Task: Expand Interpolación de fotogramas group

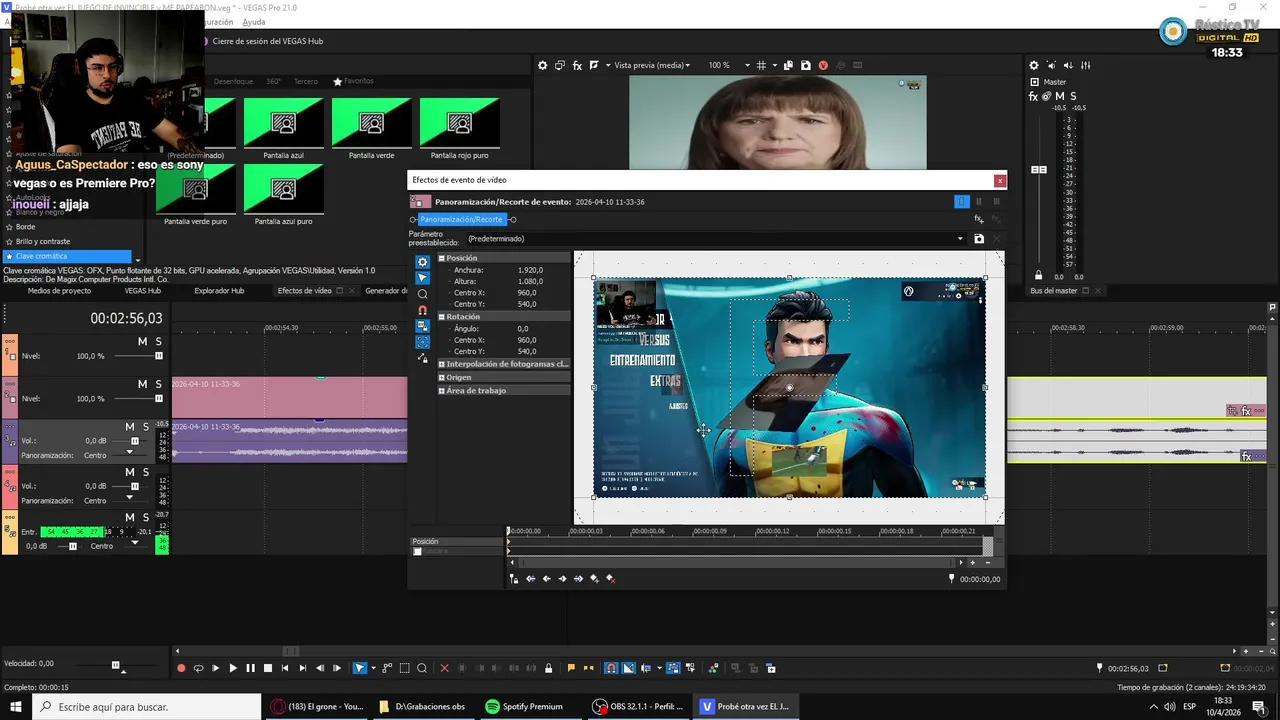Action: (442, 364)
